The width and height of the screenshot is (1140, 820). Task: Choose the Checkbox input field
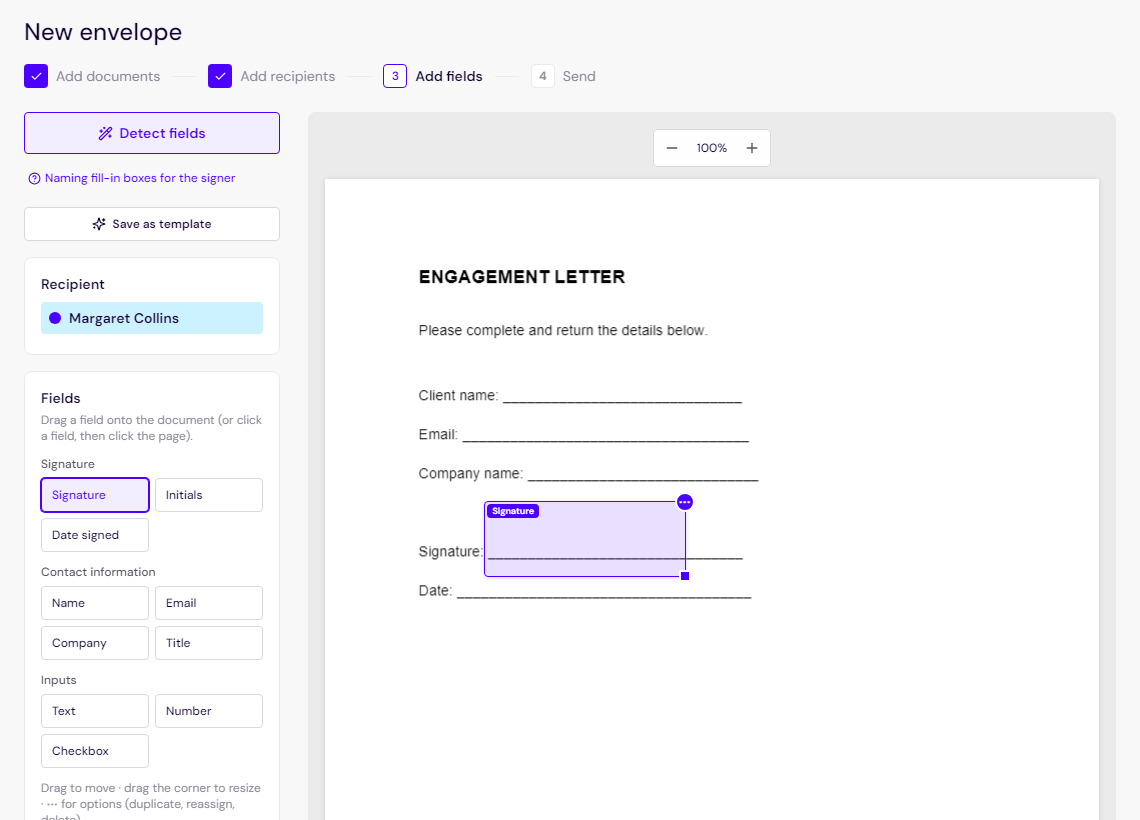pos(95,751)
